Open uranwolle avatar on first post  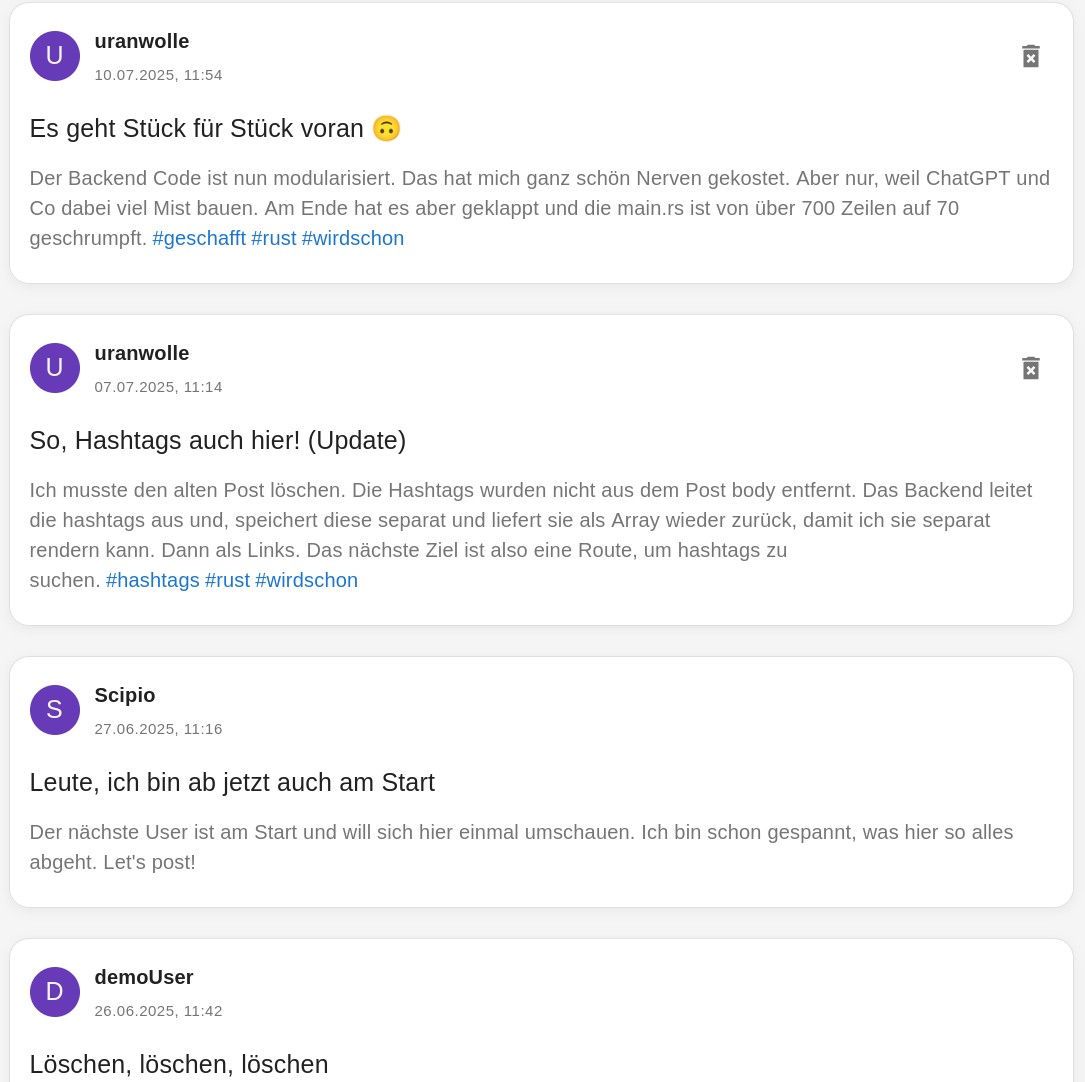point(55,56)
